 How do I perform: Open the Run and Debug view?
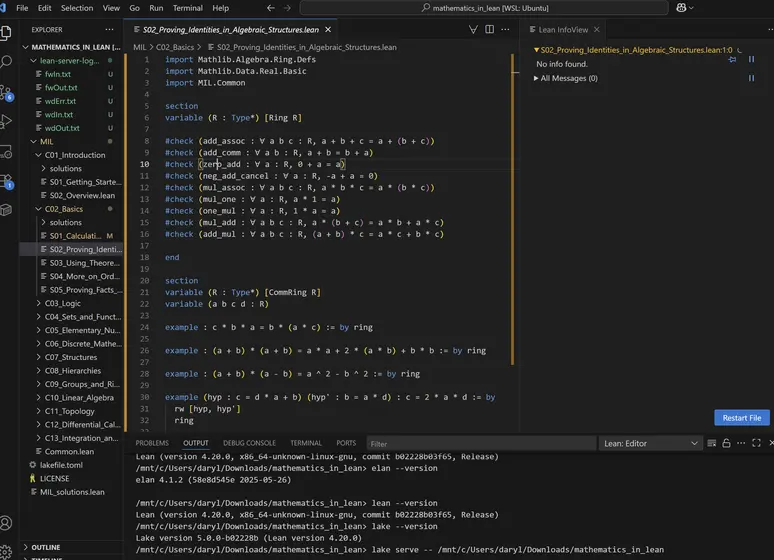[x=9, y=122]
